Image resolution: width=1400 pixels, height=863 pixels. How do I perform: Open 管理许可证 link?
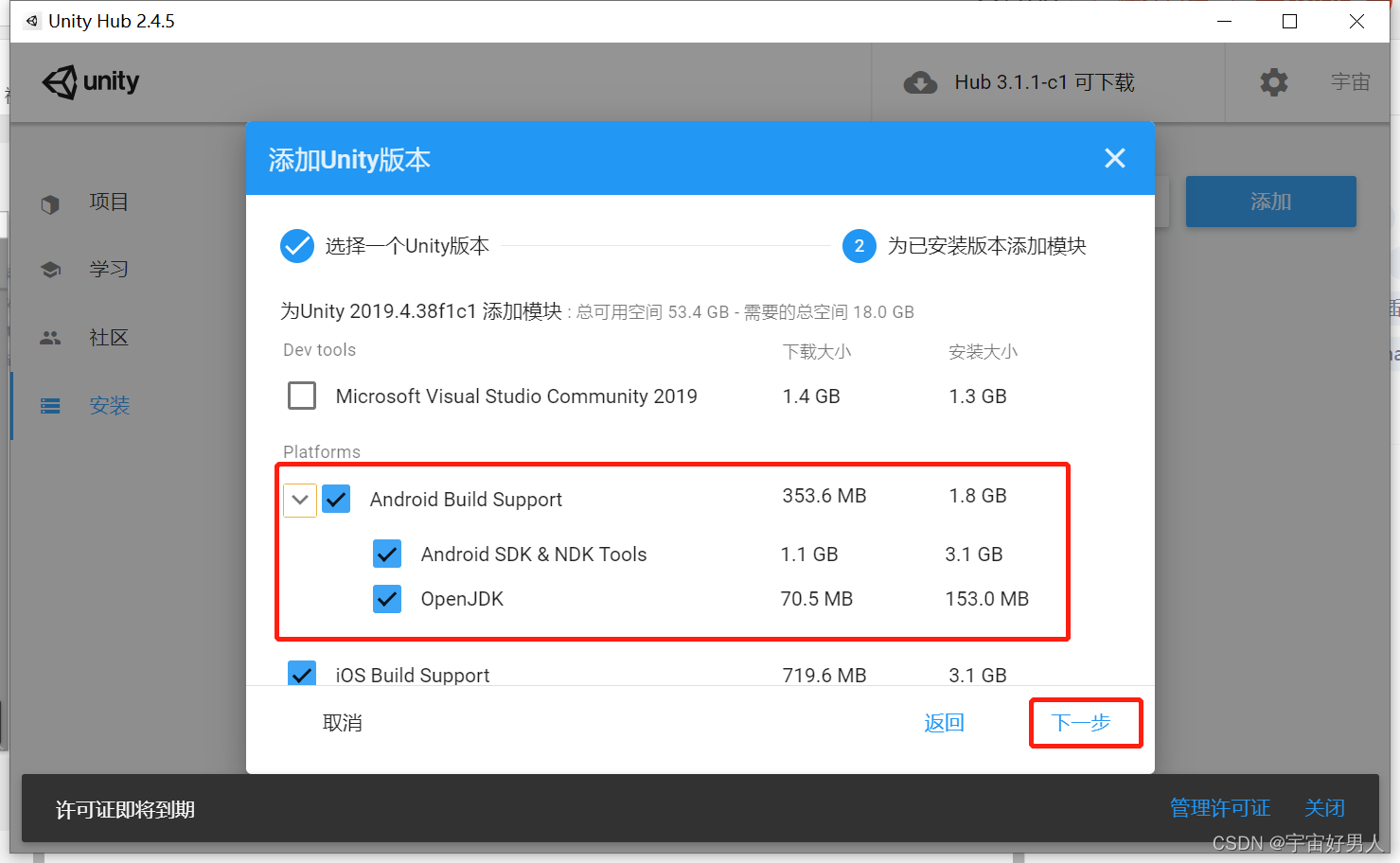[x=1220, y=808]
